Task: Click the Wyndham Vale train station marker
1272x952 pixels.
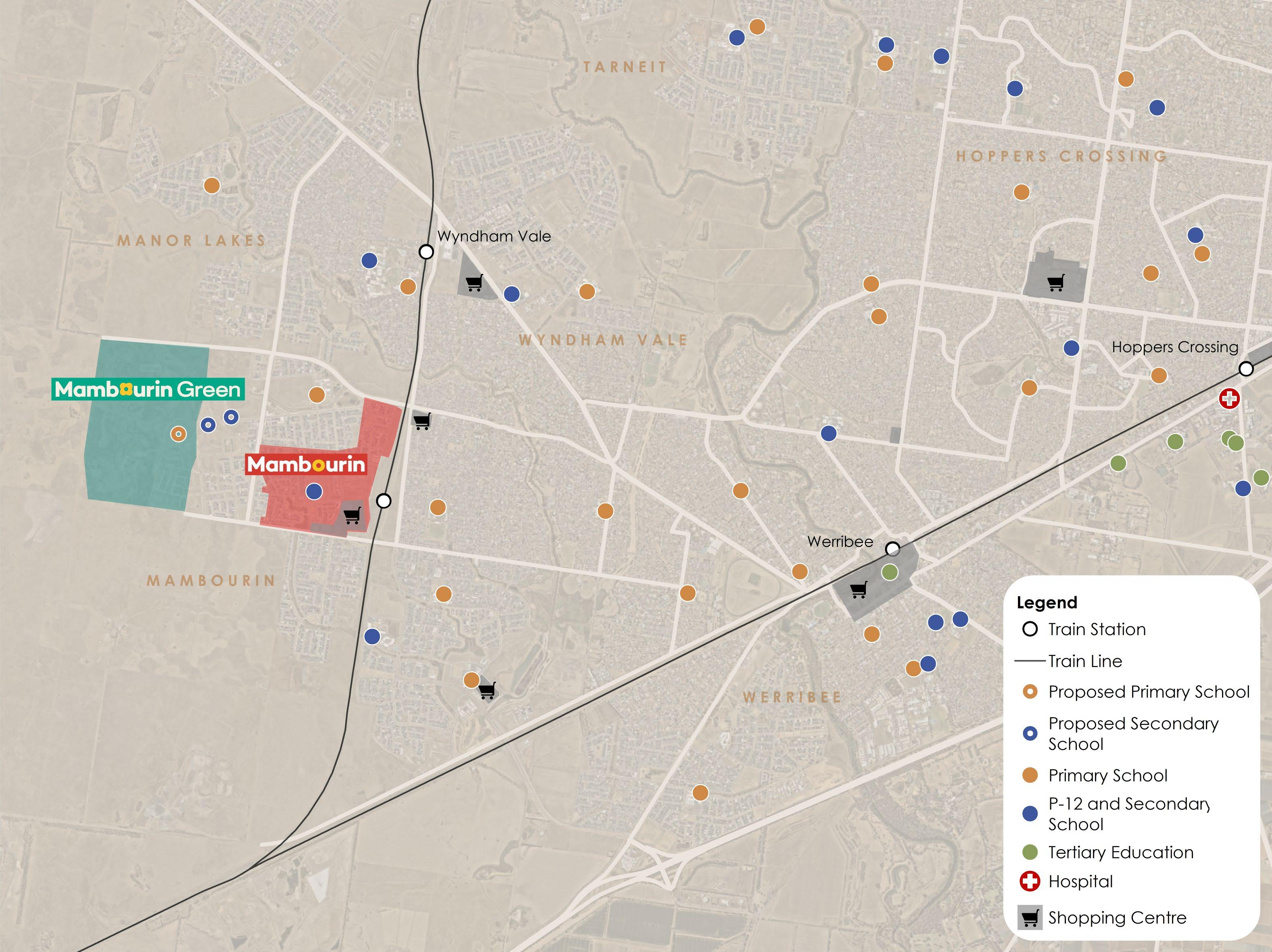Action: click(425, 252)
